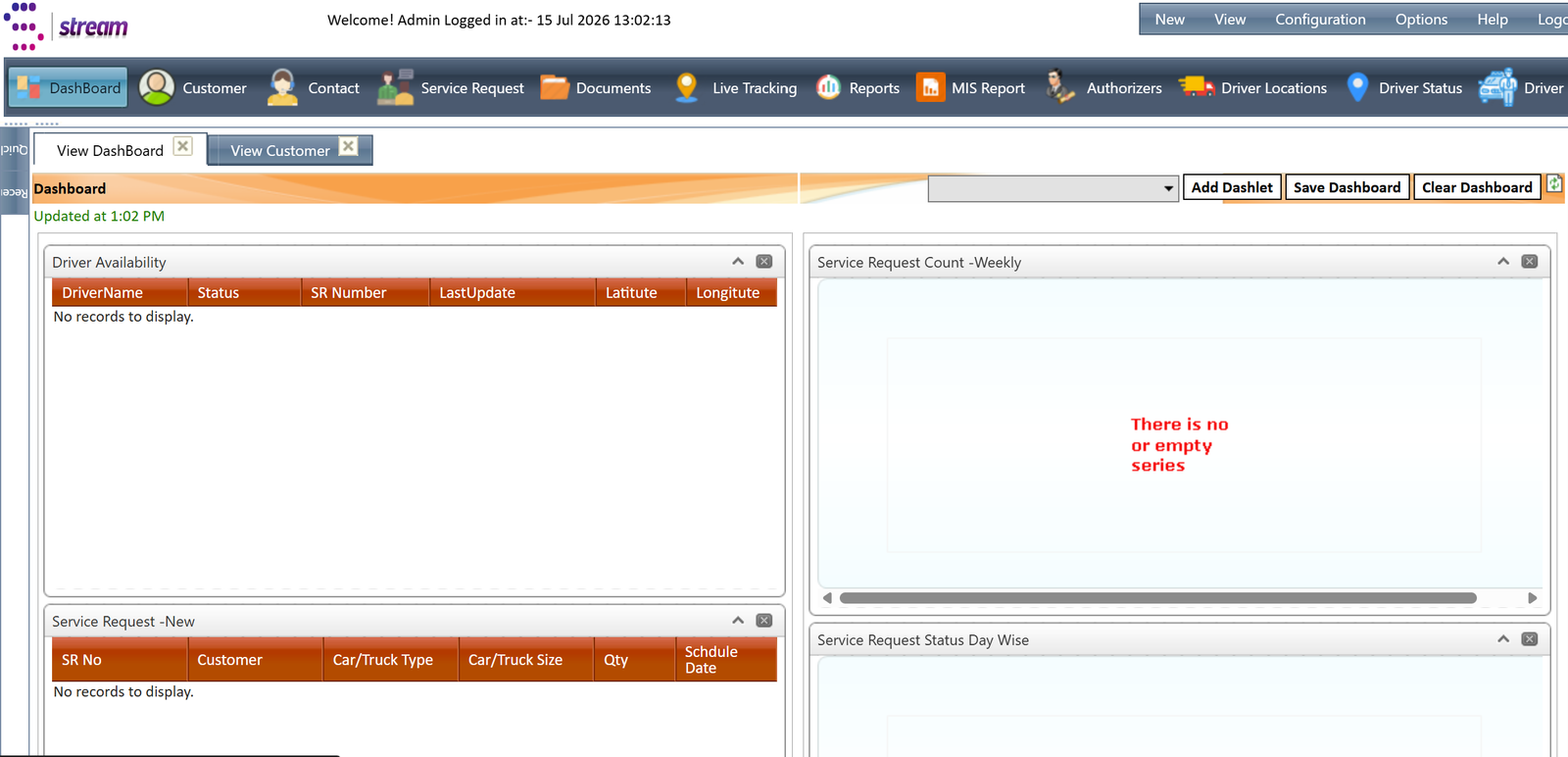Sort by Schdule Date column header
The width and height of the screenshot is (1568, 757).
(726, 660)
